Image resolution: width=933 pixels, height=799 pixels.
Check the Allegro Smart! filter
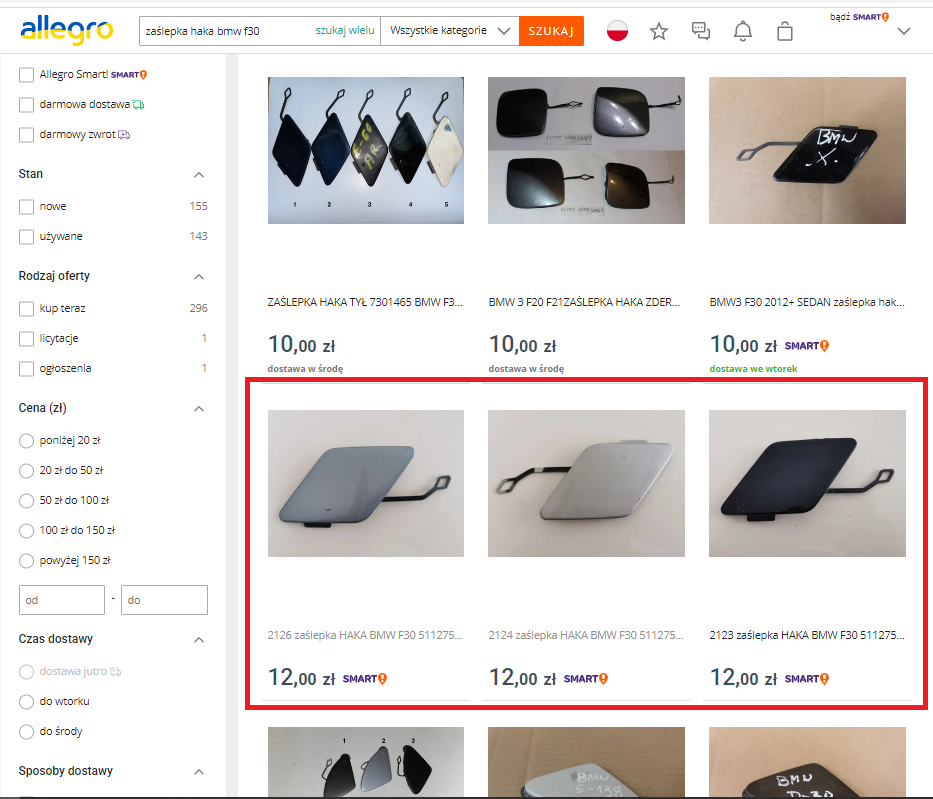point(26,74)
